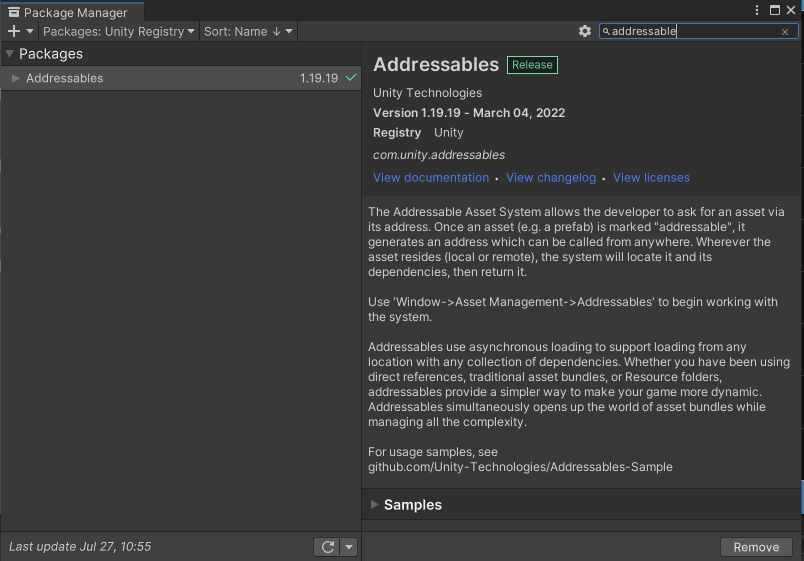Select the Addressables package row
804x561 pixels.
coord(180,78)
